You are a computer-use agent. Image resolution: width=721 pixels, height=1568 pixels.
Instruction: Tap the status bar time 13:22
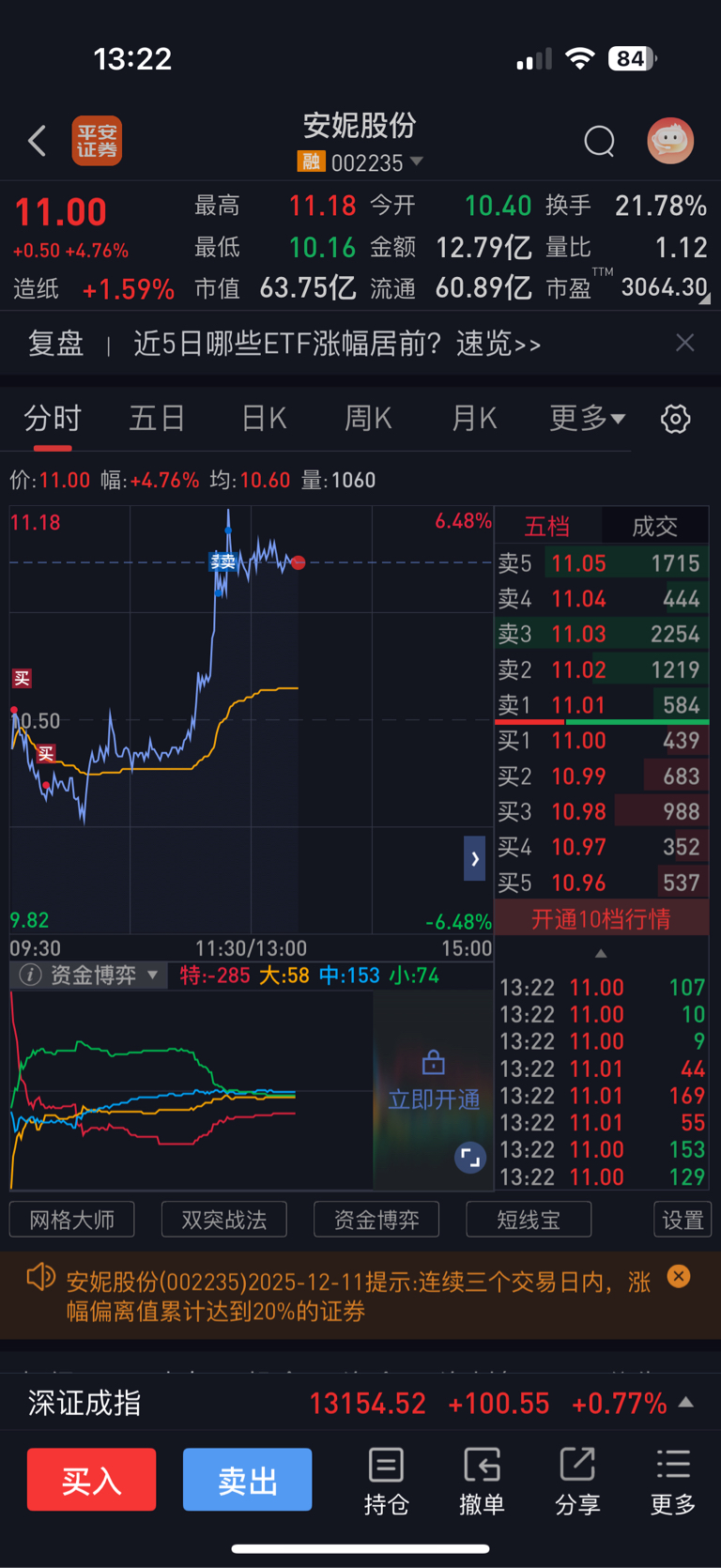[132, 59]
